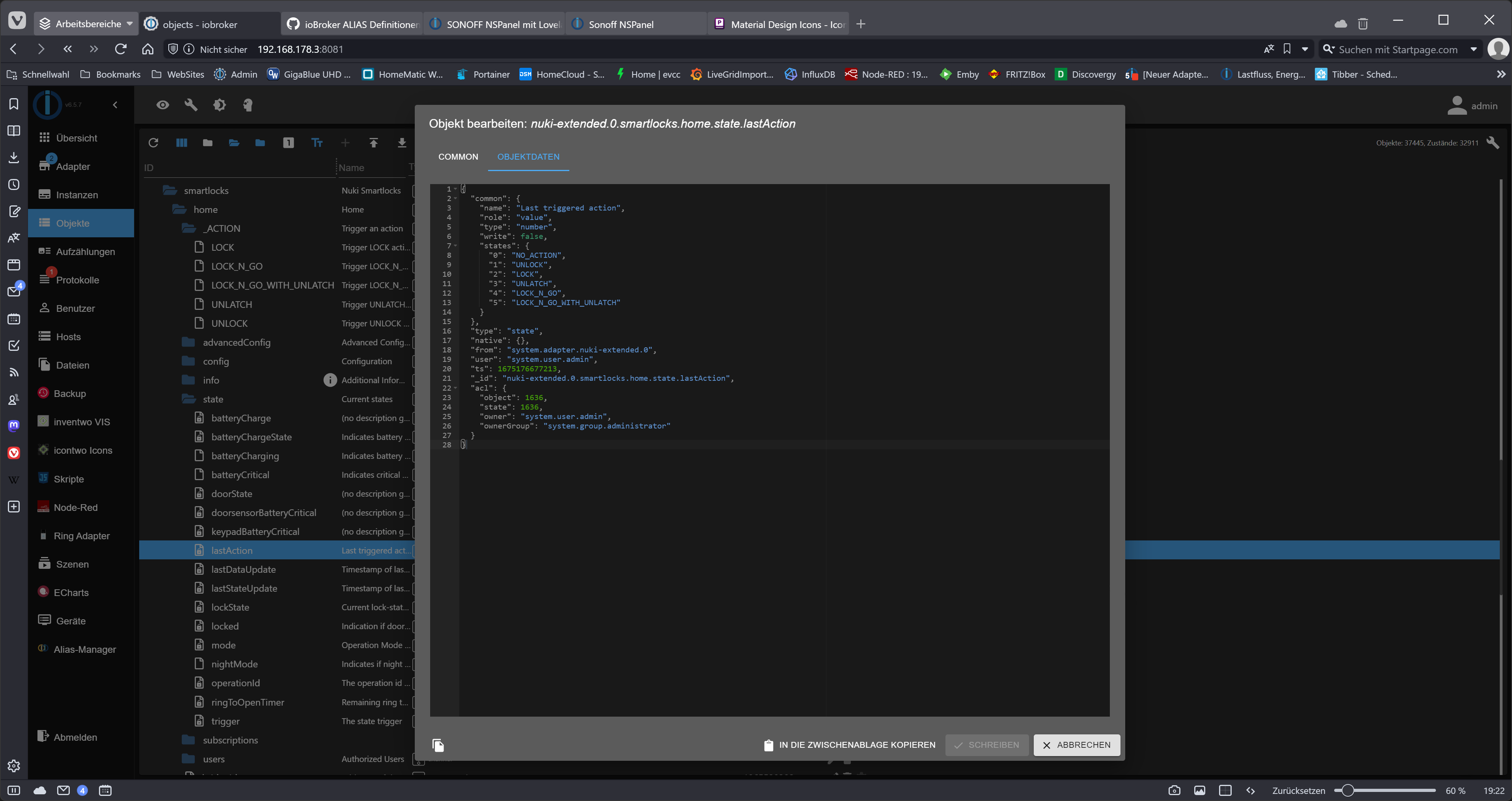Click the download arrow icon in objects toolbar
The image size is (1512, 801).
(401, 143)
